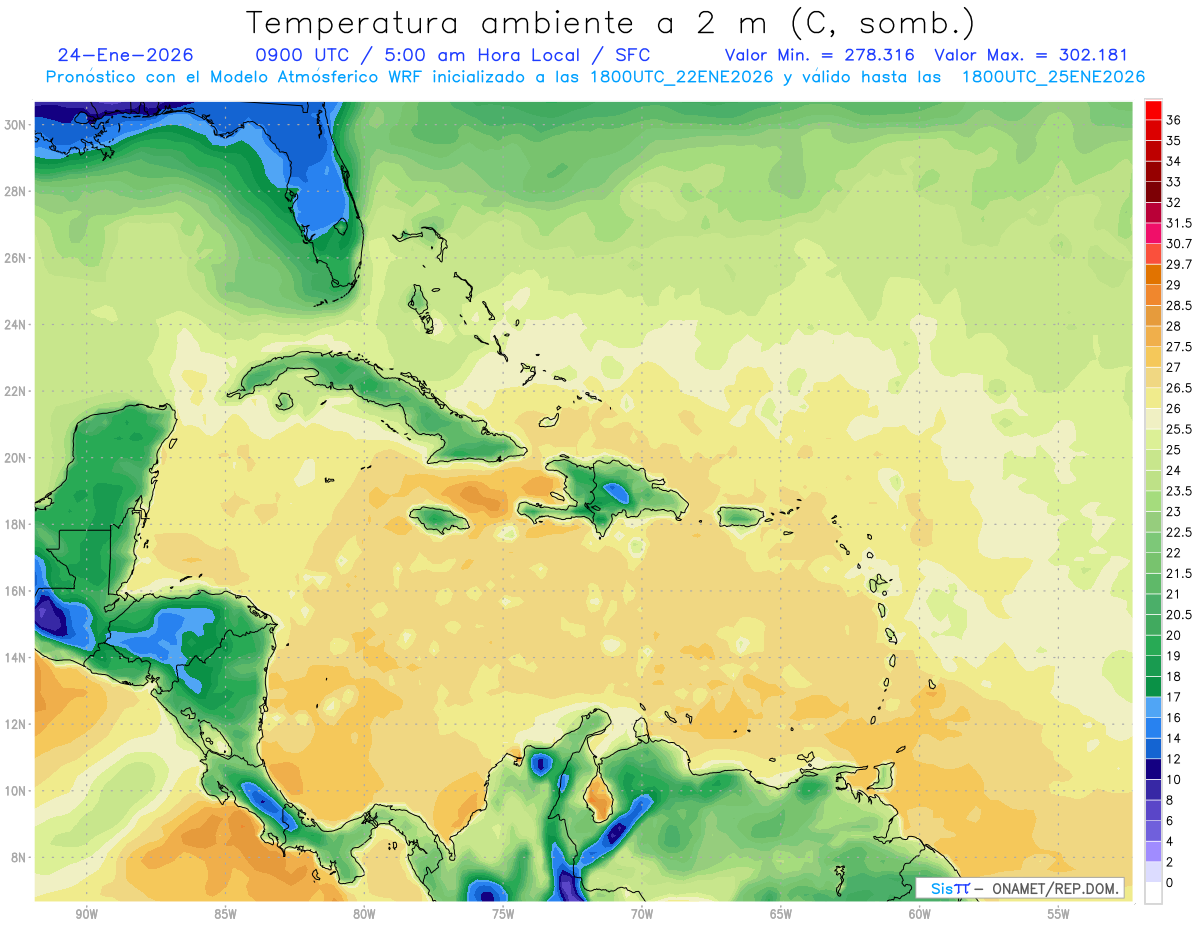Click the '14N' latitude label
Image resolution: width=1200 pixels, height=927 pixels.
click(x=15, y=657)
